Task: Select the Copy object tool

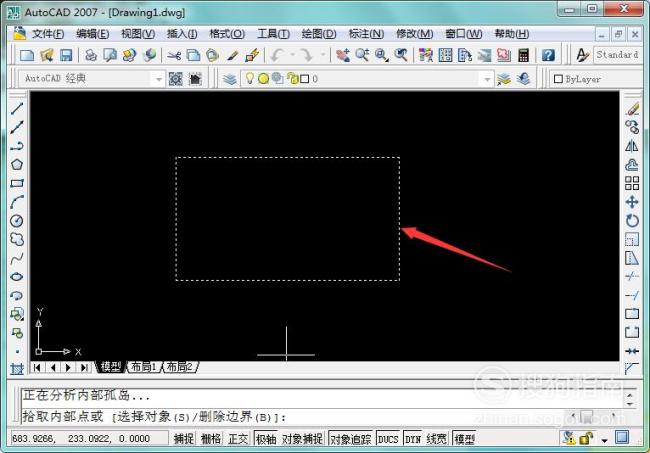Action: coord(632,127)
